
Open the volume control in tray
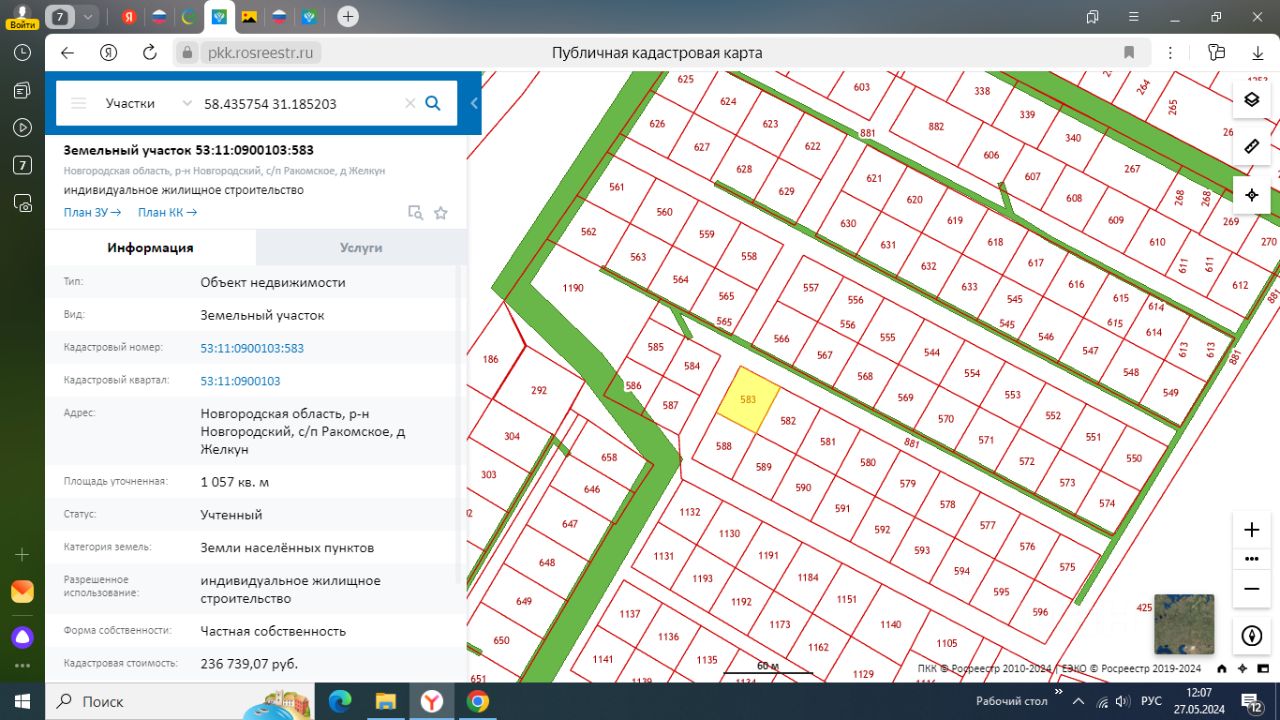(x=1124, y=701)
